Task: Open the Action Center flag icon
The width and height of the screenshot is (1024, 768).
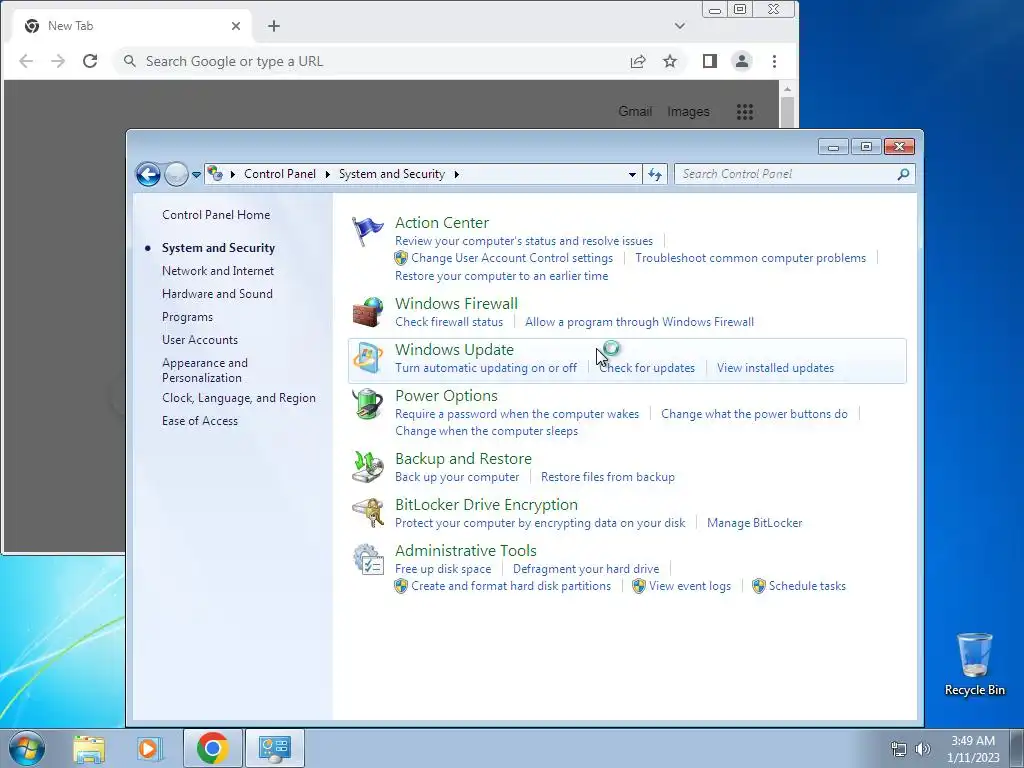Action: click(x=368, y=231)
